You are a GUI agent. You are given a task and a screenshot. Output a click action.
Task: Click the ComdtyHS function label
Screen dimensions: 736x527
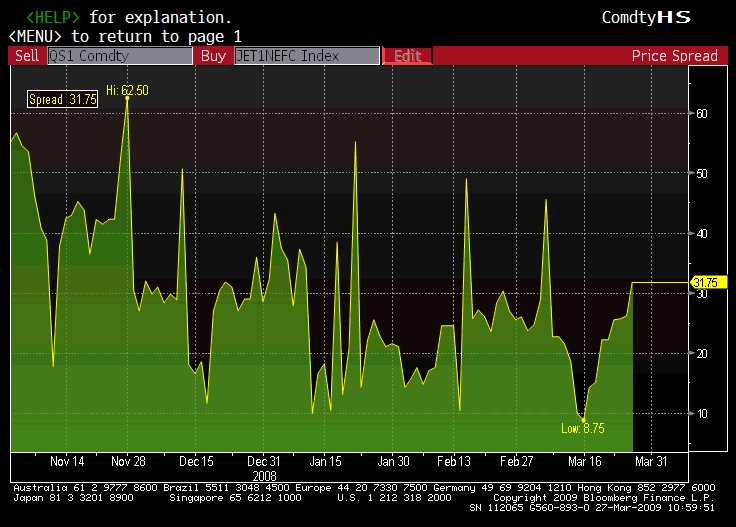pos(646,17)
